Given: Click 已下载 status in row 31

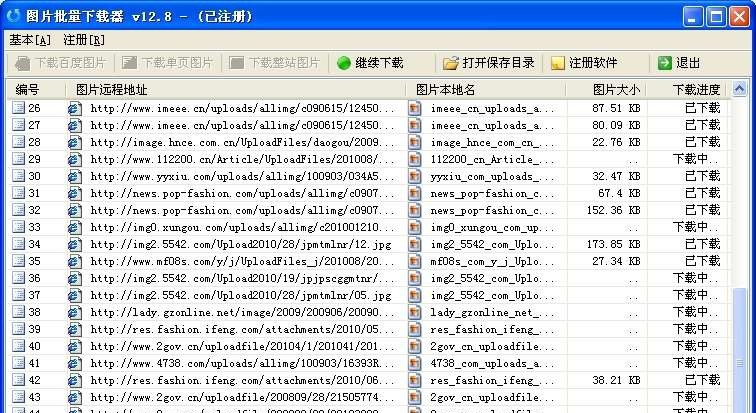Looking at the screenshot, I should click(x=702, y=193).
